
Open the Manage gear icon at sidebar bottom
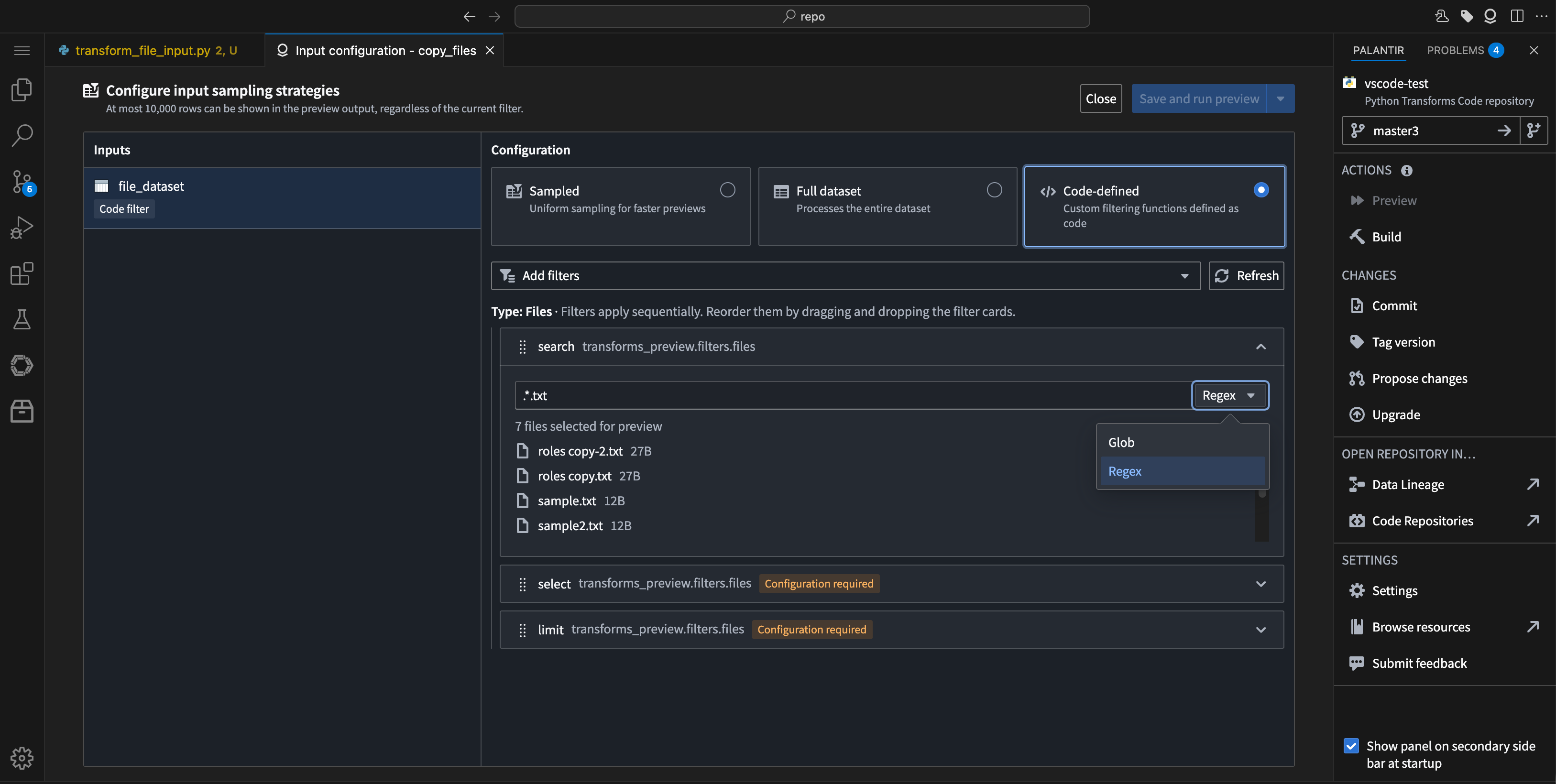[x=22, y=758]
